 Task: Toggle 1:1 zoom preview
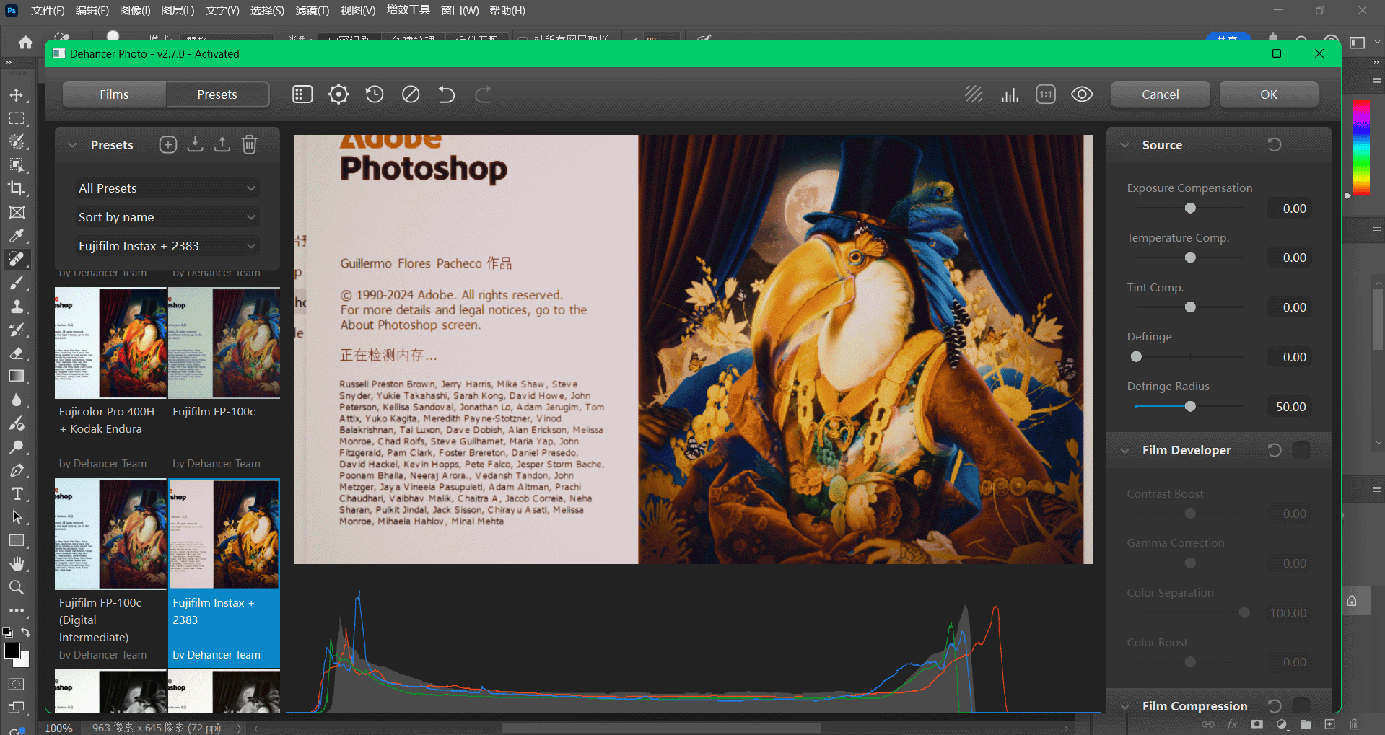[x=1045, y=94]
